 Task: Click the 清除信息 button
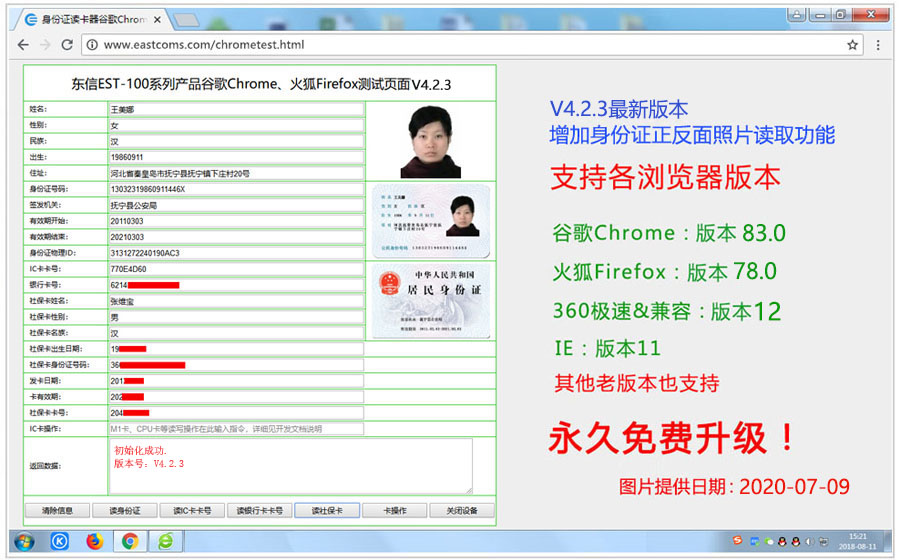[x=57, y=511]
